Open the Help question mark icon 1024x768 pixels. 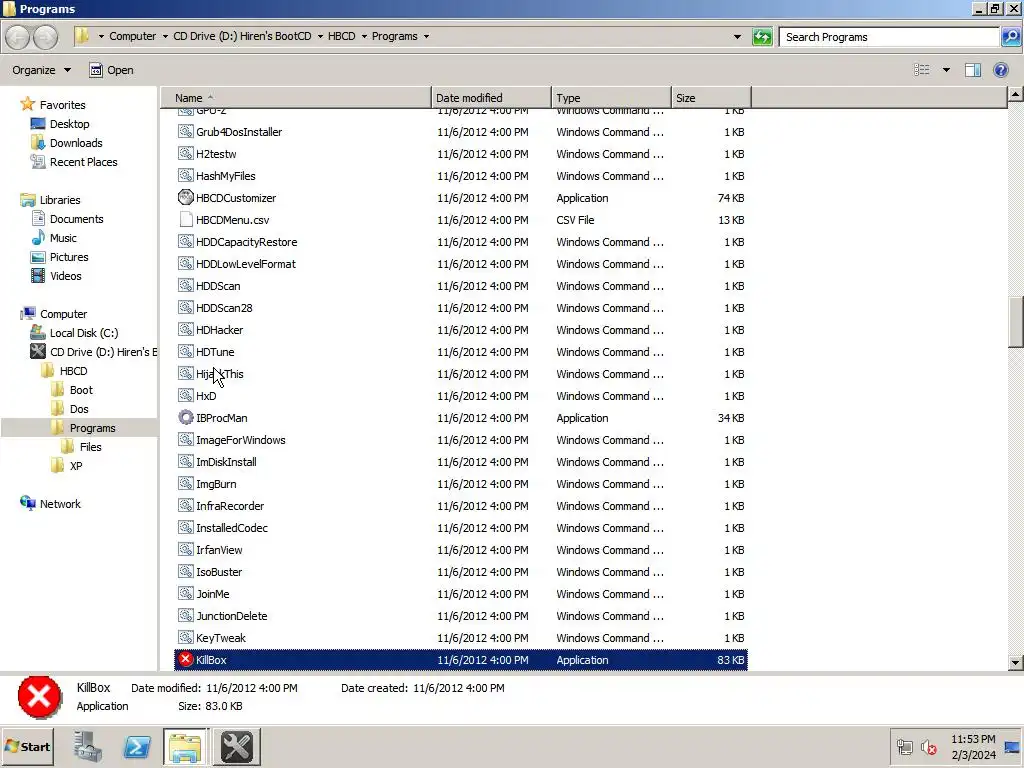coord(1000,70)
